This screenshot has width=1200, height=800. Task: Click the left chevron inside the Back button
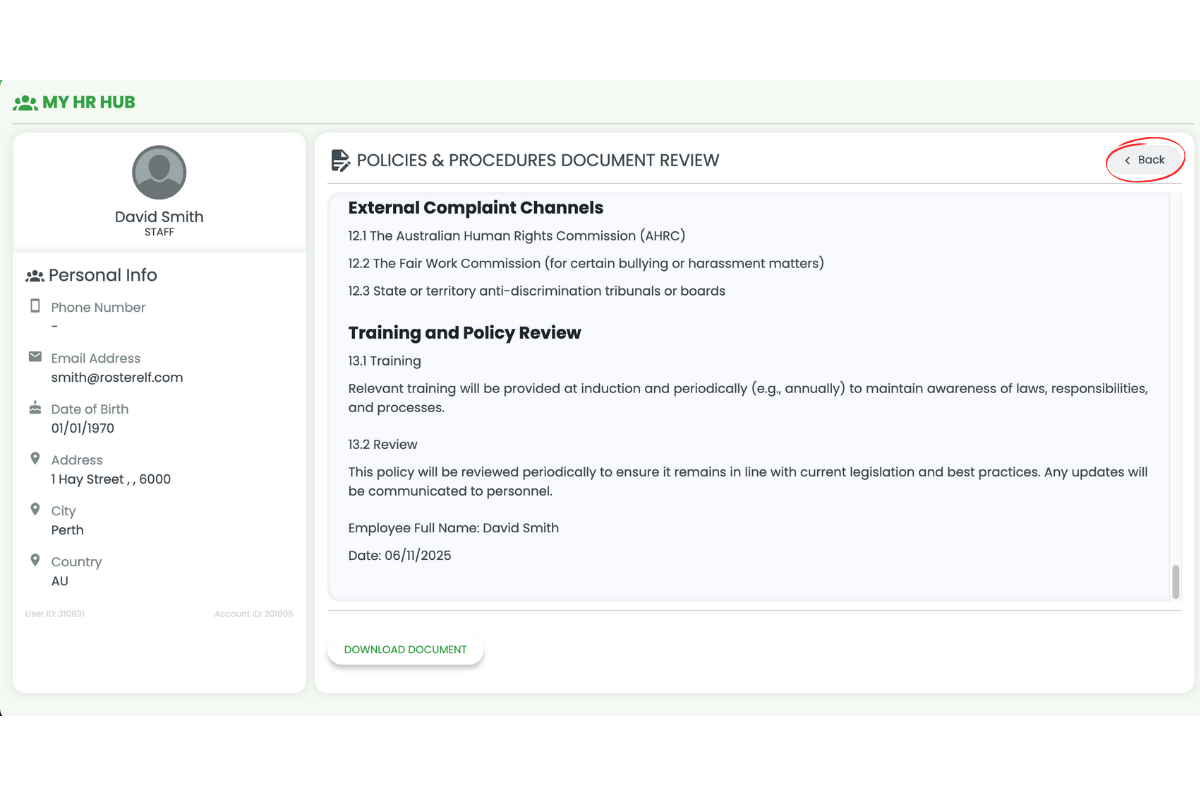[x=1126, y=159]
